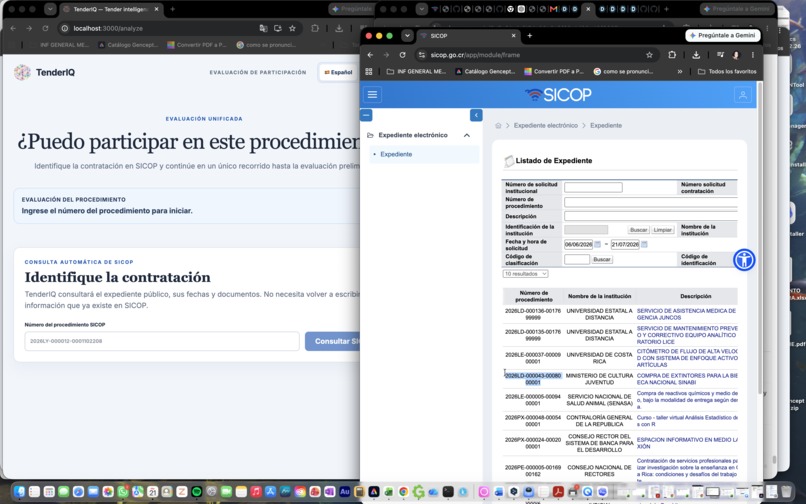Click the Descripción search field
This screenshot has height=504, width=806.
pos(651,216)
